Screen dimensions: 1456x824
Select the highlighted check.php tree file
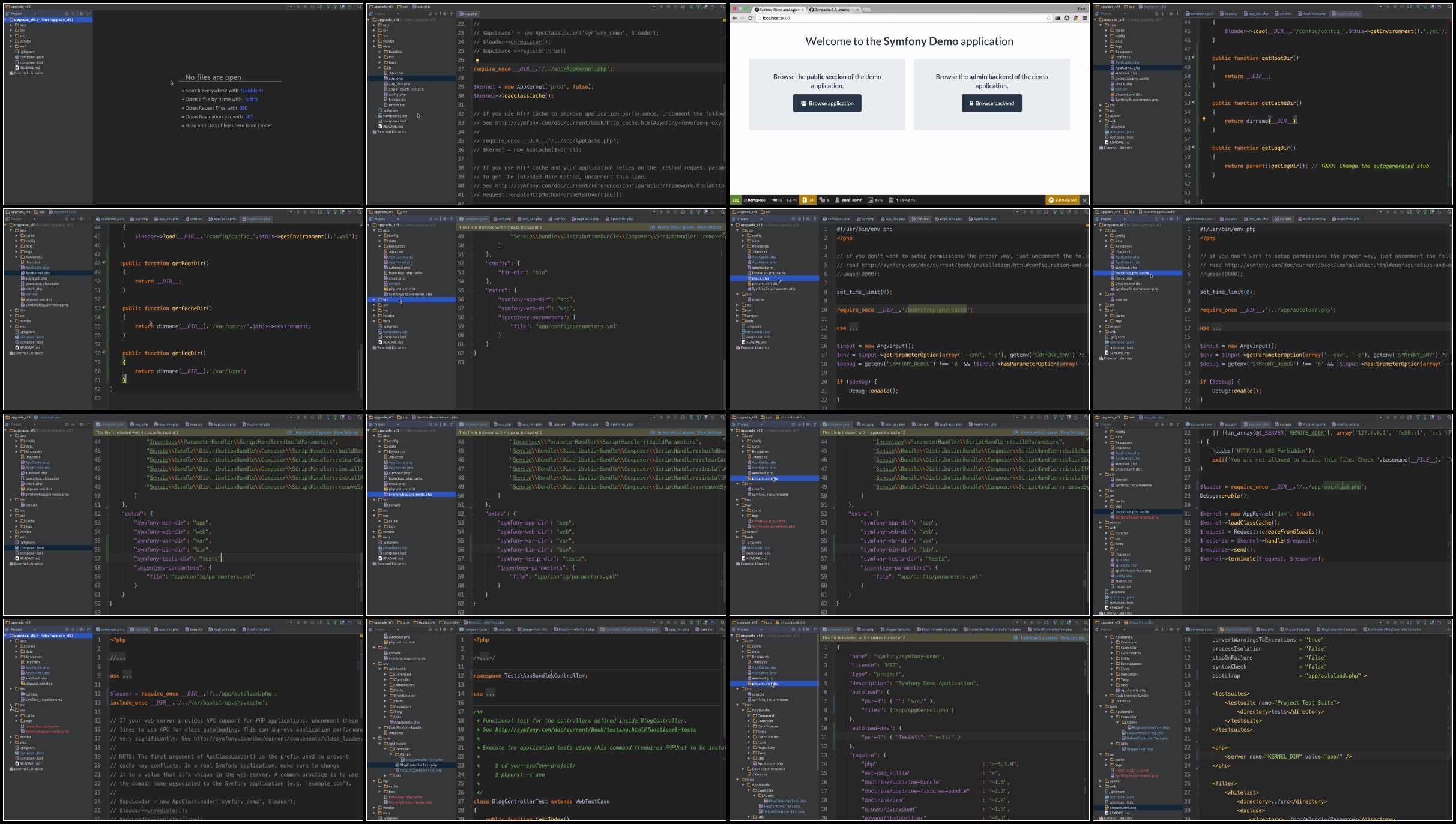pos(775,278)
